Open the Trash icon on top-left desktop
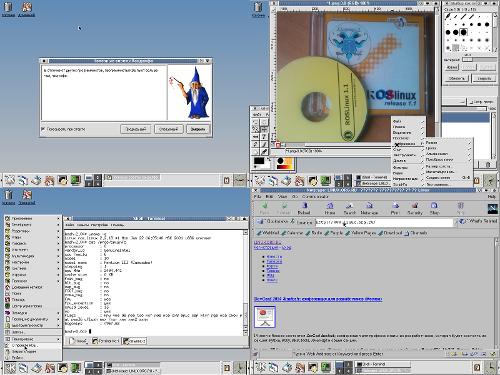The width and height of the screenshot is (500, 375). coord(8,9)
